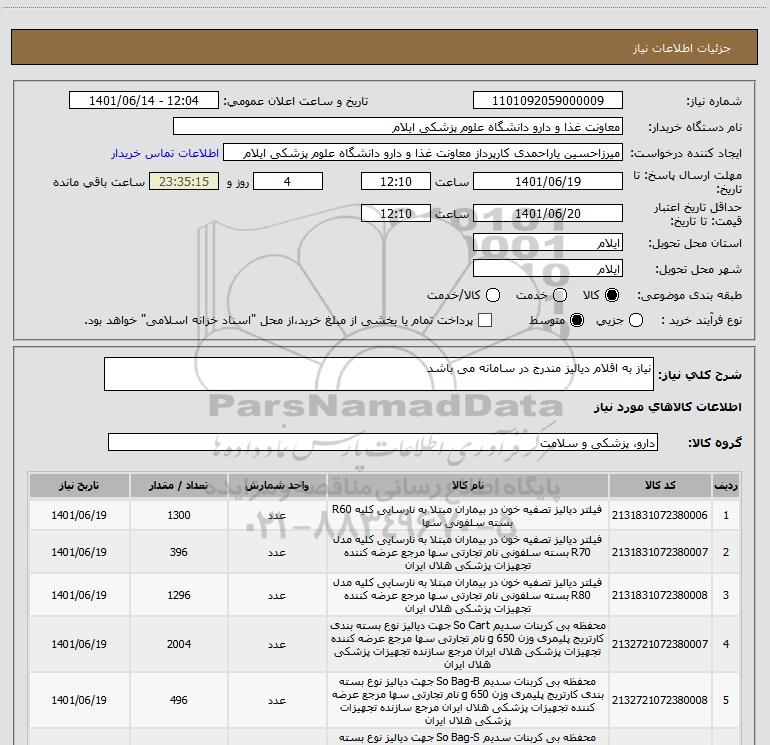Image resolution: width=770 pixels, height=745 pixels.
Task: Select product code 2131831072380008
Action: click(x=660, y=595)
